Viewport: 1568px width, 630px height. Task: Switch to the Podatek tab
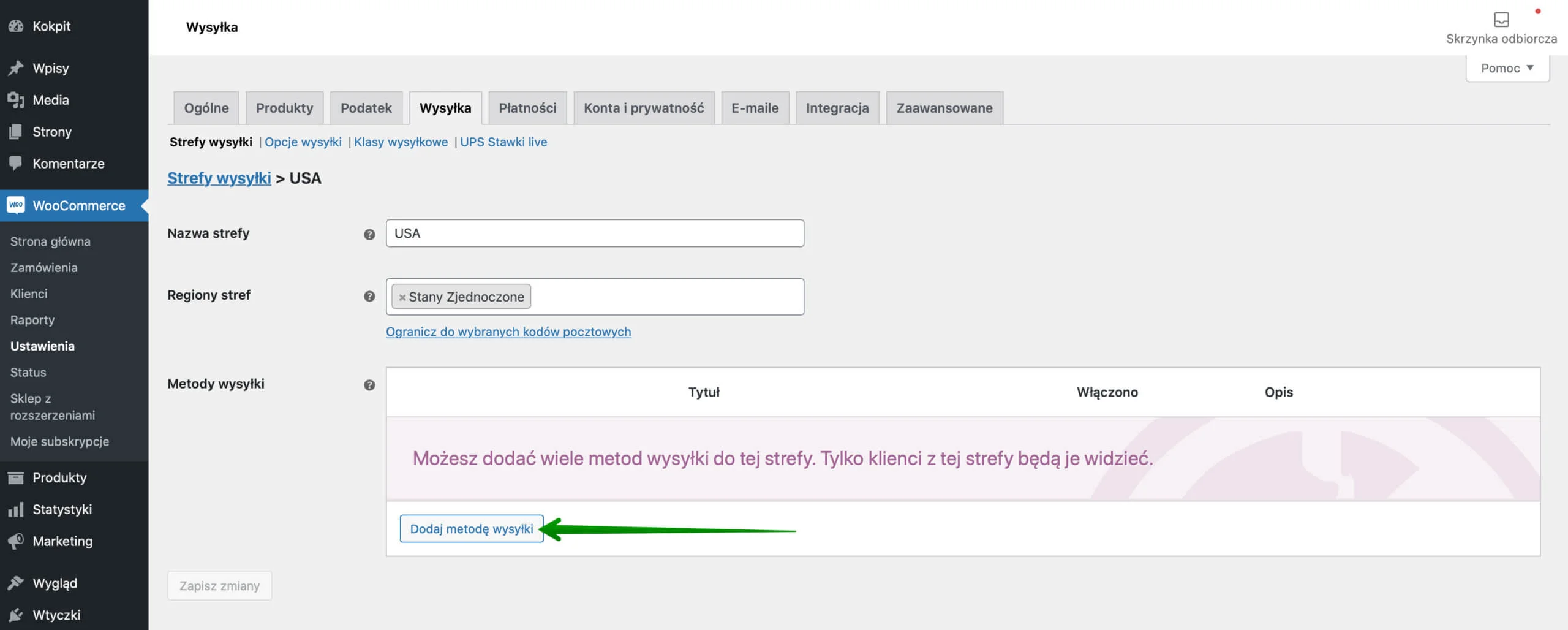(x=366, y=108)
